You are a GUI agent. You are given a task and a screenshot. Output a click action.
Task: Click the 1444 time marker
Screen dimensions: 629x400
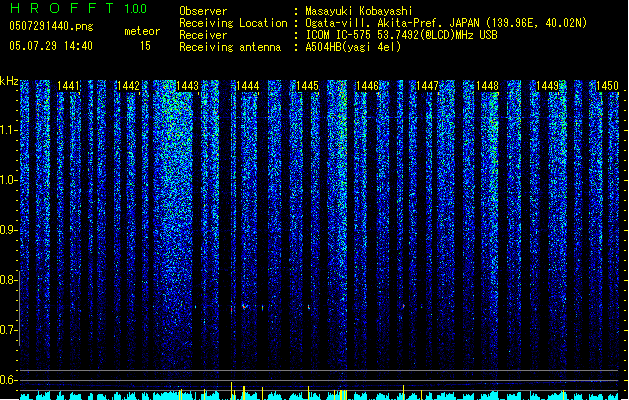coord(248,86)
